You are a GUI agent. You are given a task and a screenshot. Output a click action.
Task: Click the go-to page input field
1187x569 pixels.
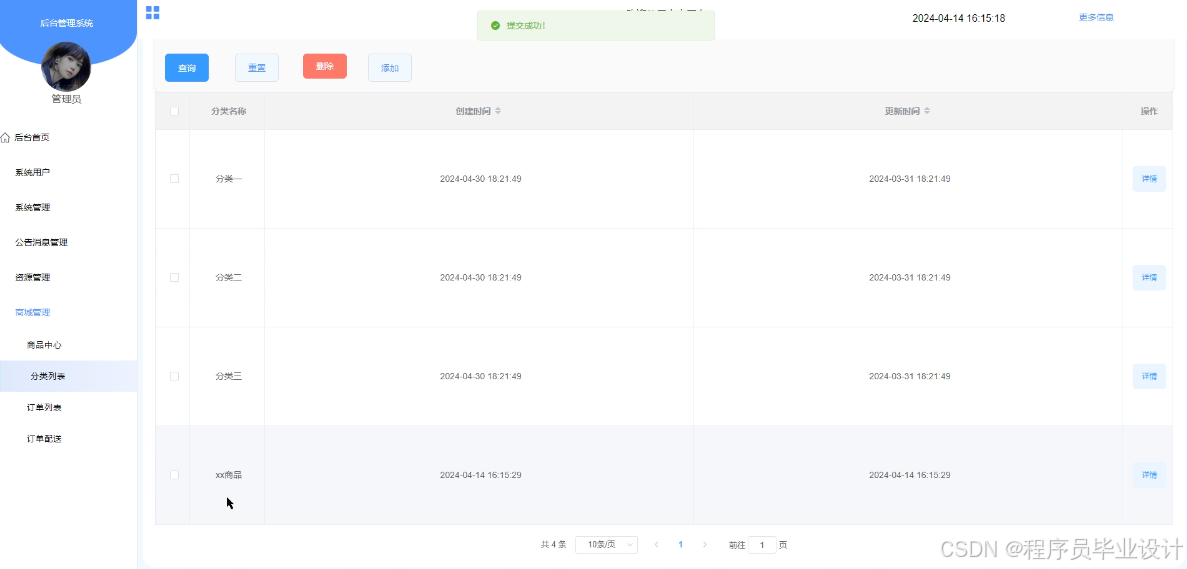762,545
